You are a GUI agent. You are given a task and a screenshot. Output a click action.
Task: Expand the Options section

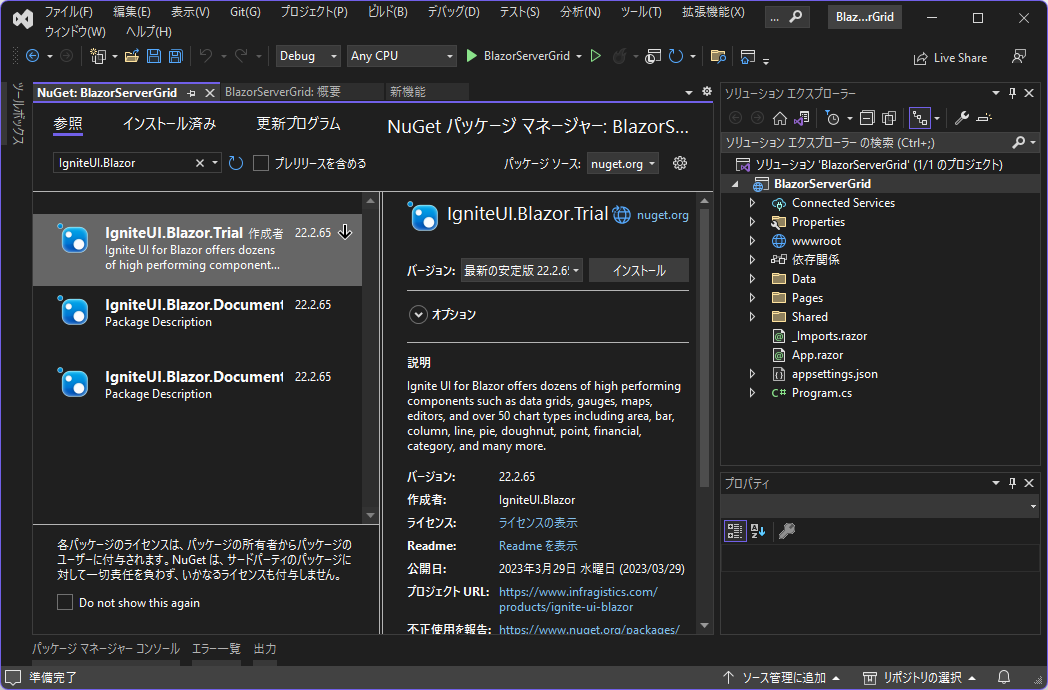pyautogui.click(x=418, y=314)
